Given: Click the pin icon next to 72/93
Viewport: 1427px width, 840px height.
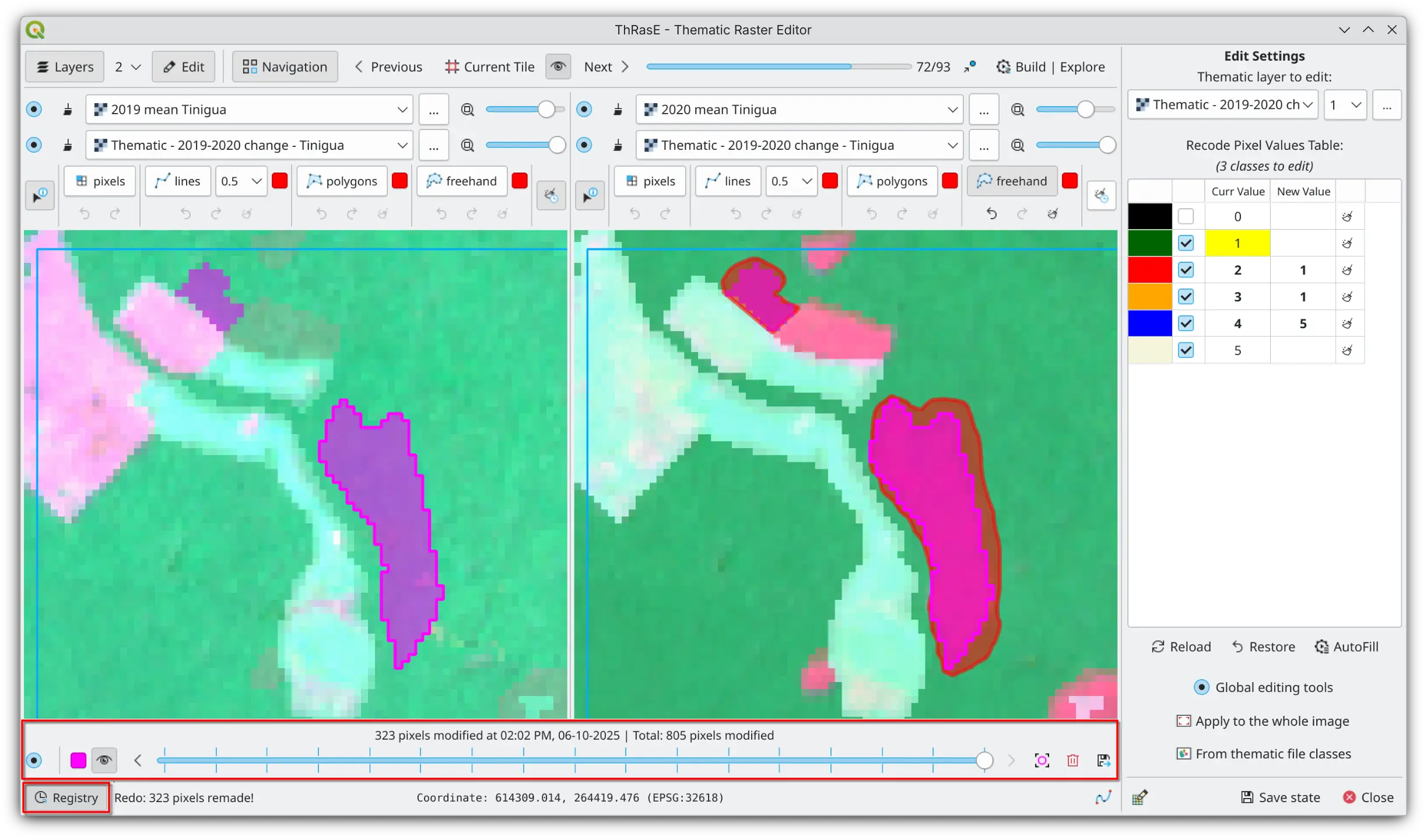Looking at the screenshot, I should coord(970,67).
